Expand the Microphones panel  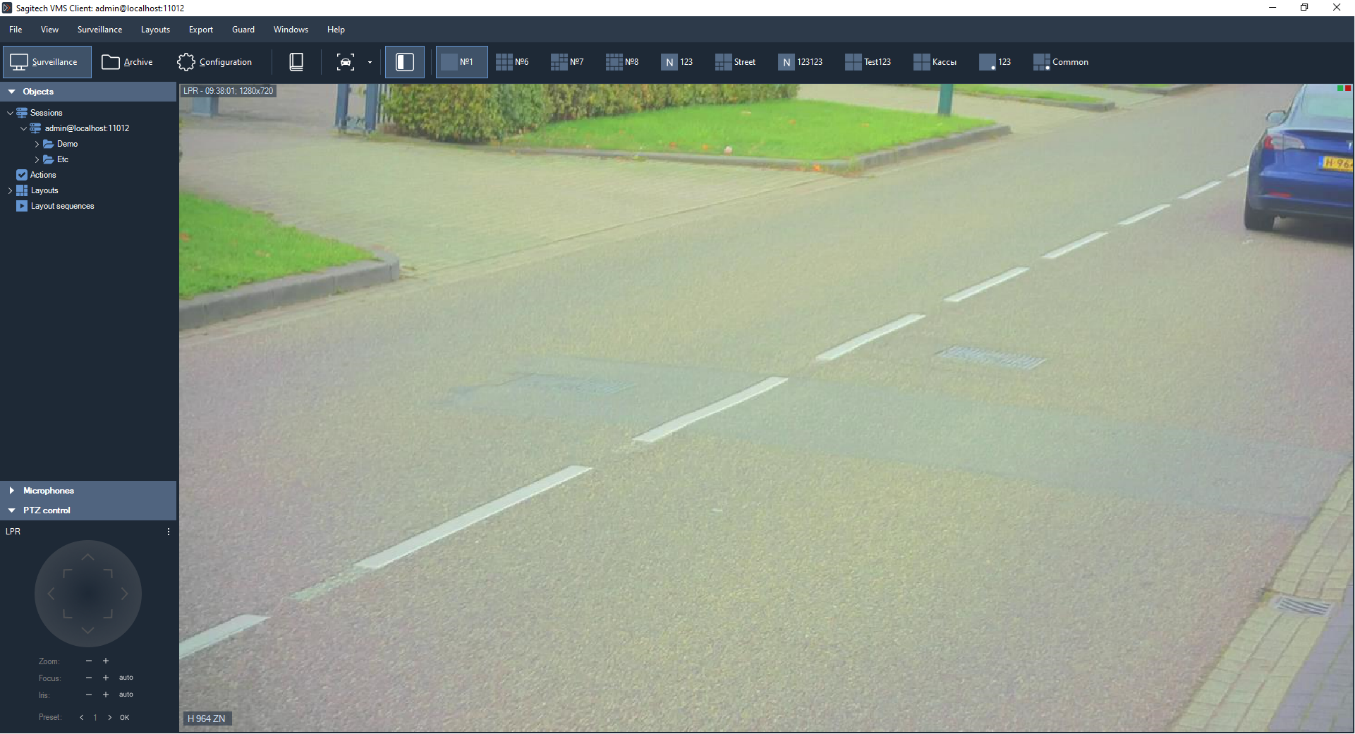click(x=12, y=491)
